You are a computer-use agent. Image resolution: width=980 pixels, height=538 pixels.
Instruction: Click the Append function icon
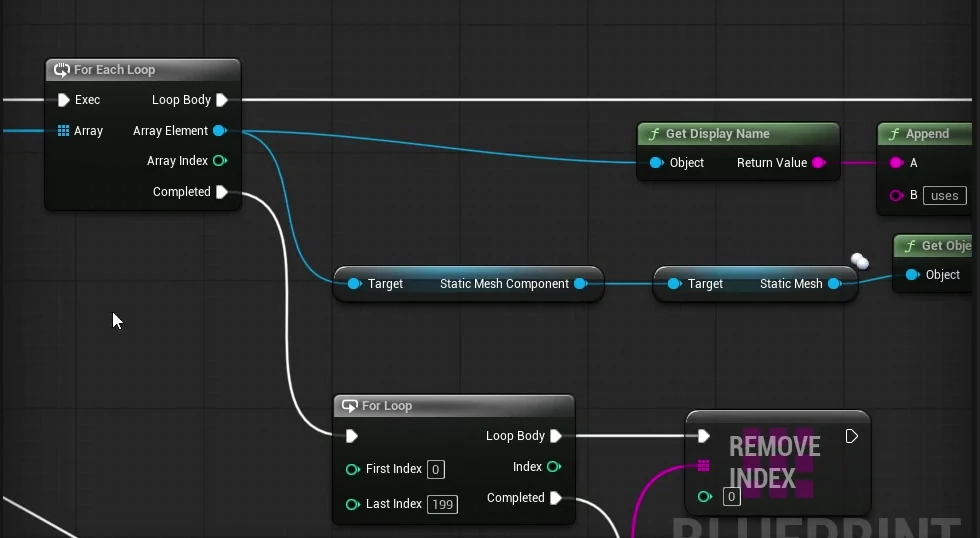[894, 134]
